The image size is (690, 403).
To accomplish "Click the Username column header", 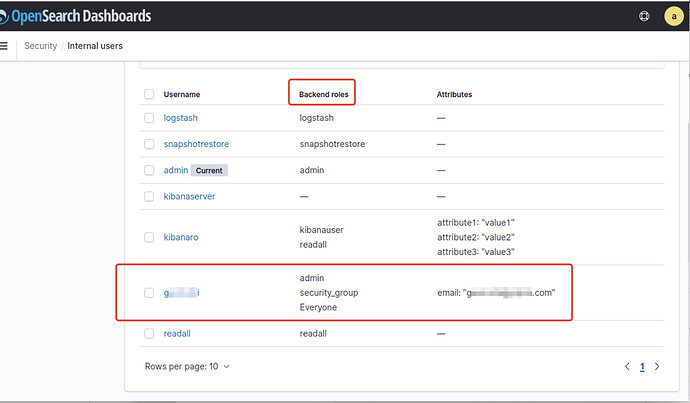I will point(182,94).
